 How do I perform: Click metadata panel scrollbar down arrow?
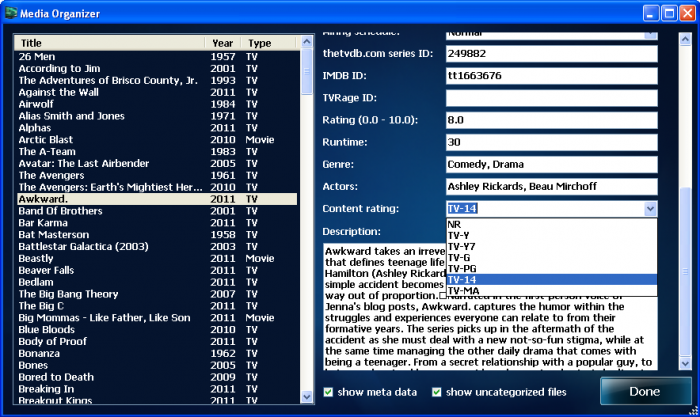coord(685,363)
